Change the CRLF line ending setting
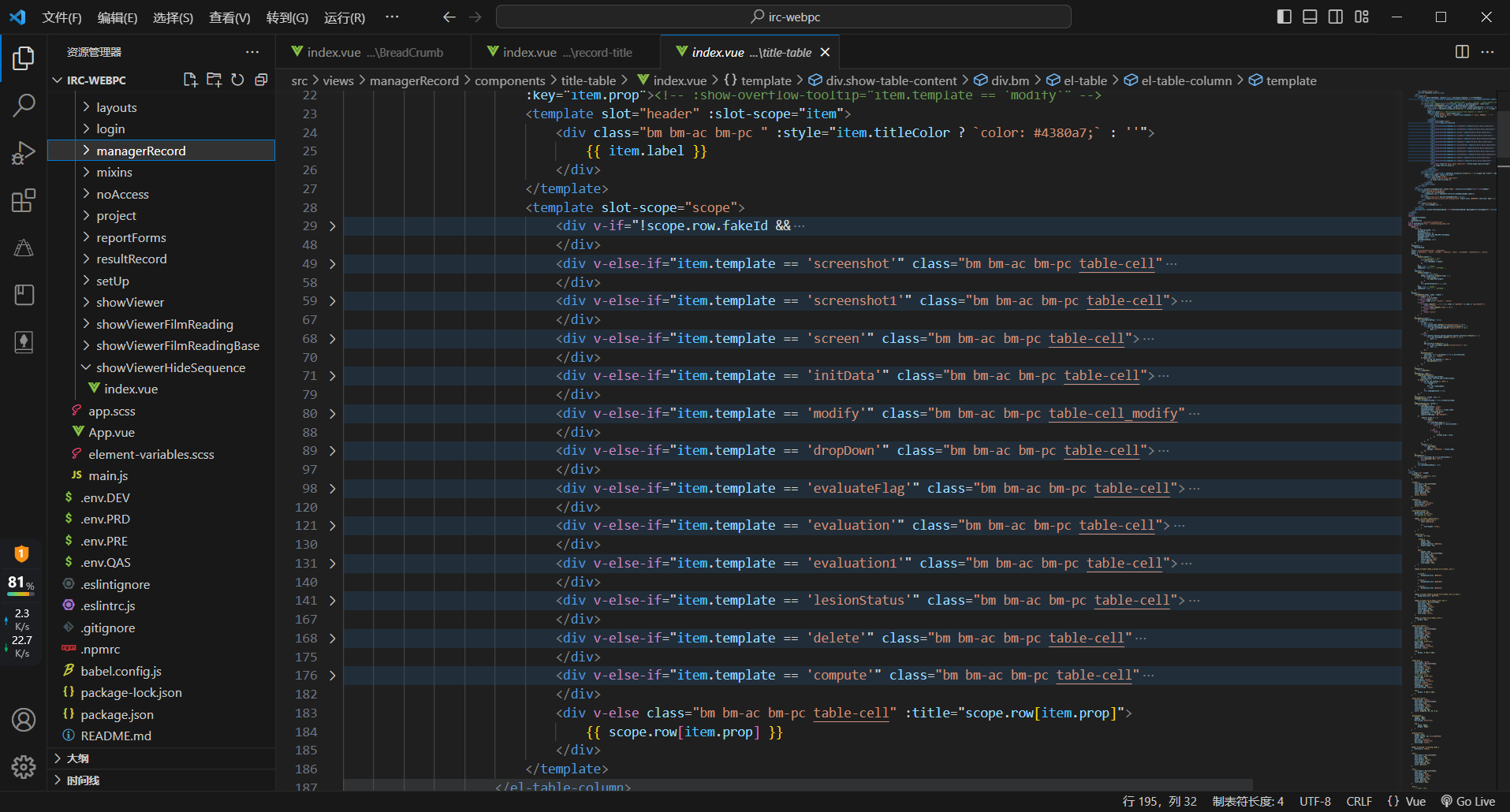The width and height of the screenshot is (1510, 812). click(x=1359, y=801)
